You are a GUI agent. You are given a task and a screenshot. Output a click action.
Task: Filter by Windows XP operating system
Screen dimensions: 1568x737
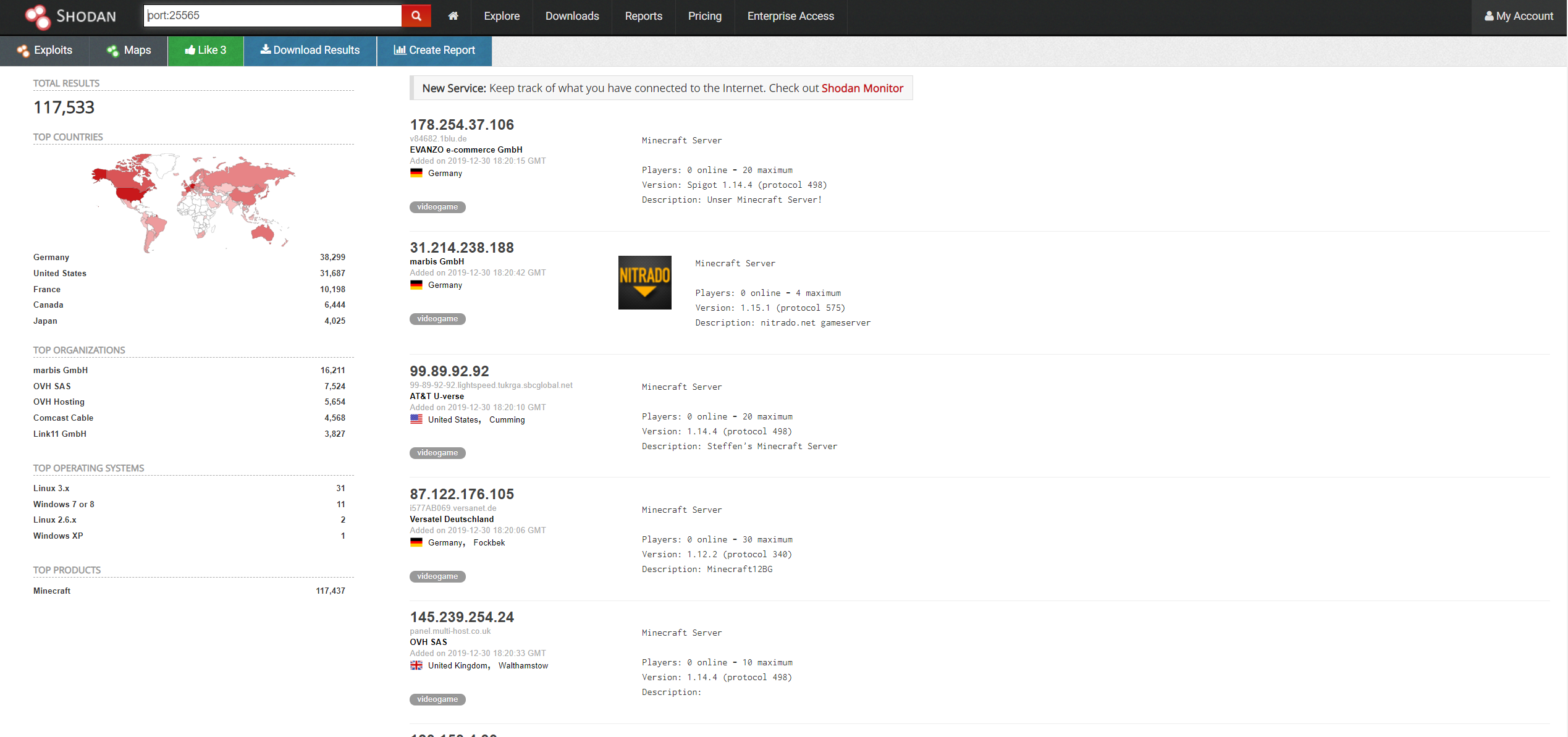point(58,536)
